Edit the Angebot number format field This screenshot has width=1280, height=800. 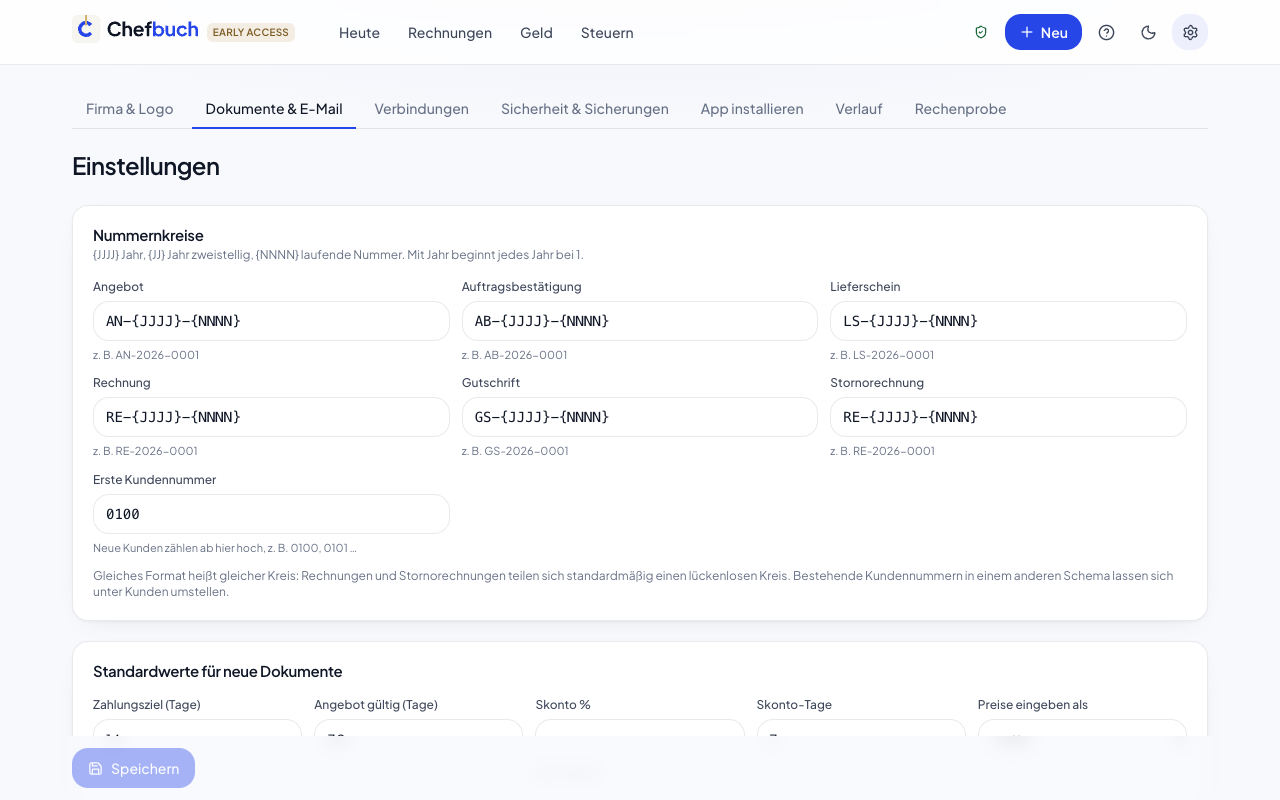click(x=271, y=321)
